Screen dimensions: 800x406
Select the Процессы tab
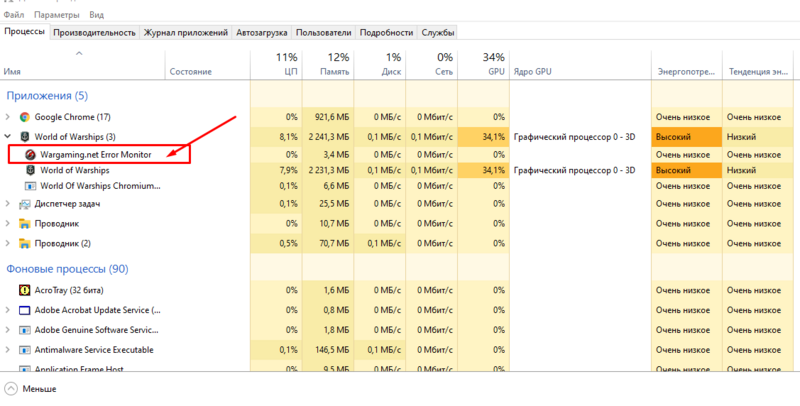click(x=24, y=32)
